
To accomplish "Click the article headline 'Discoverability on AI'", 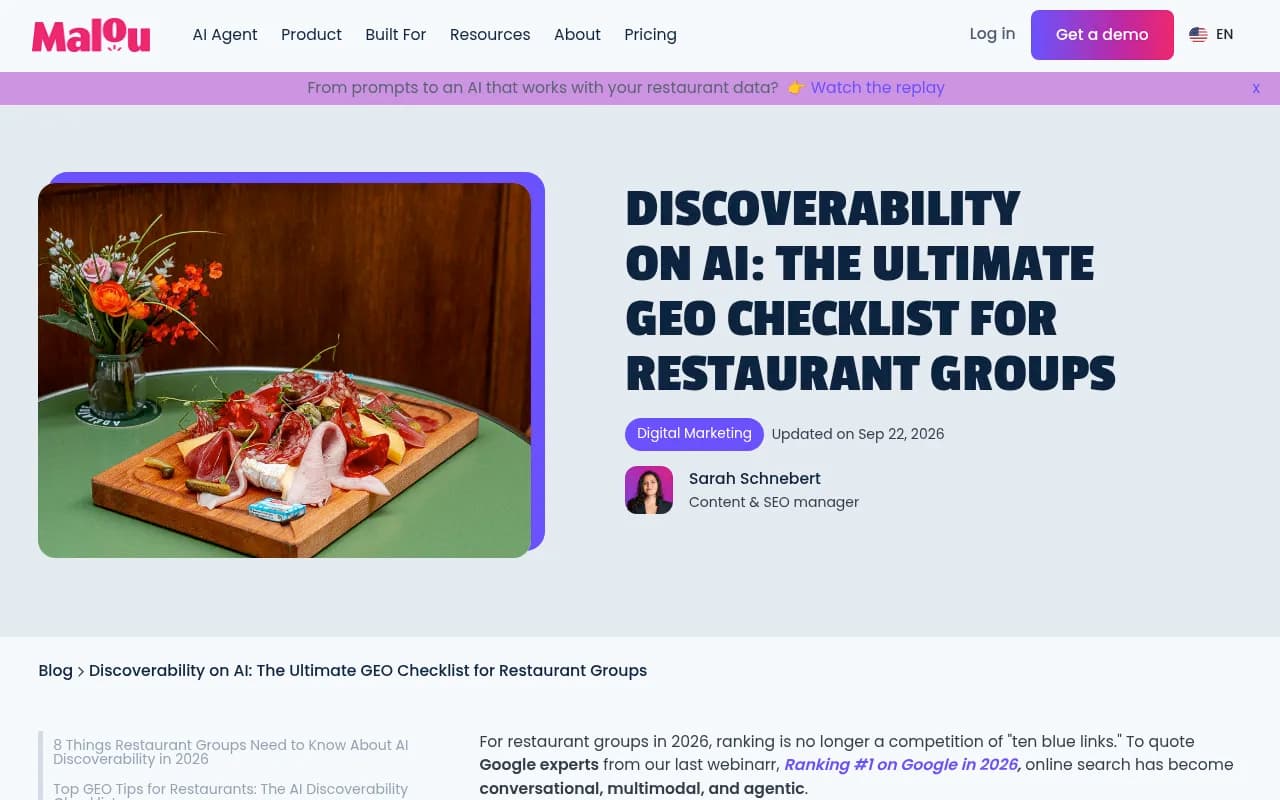I will [x=870, y=291].
